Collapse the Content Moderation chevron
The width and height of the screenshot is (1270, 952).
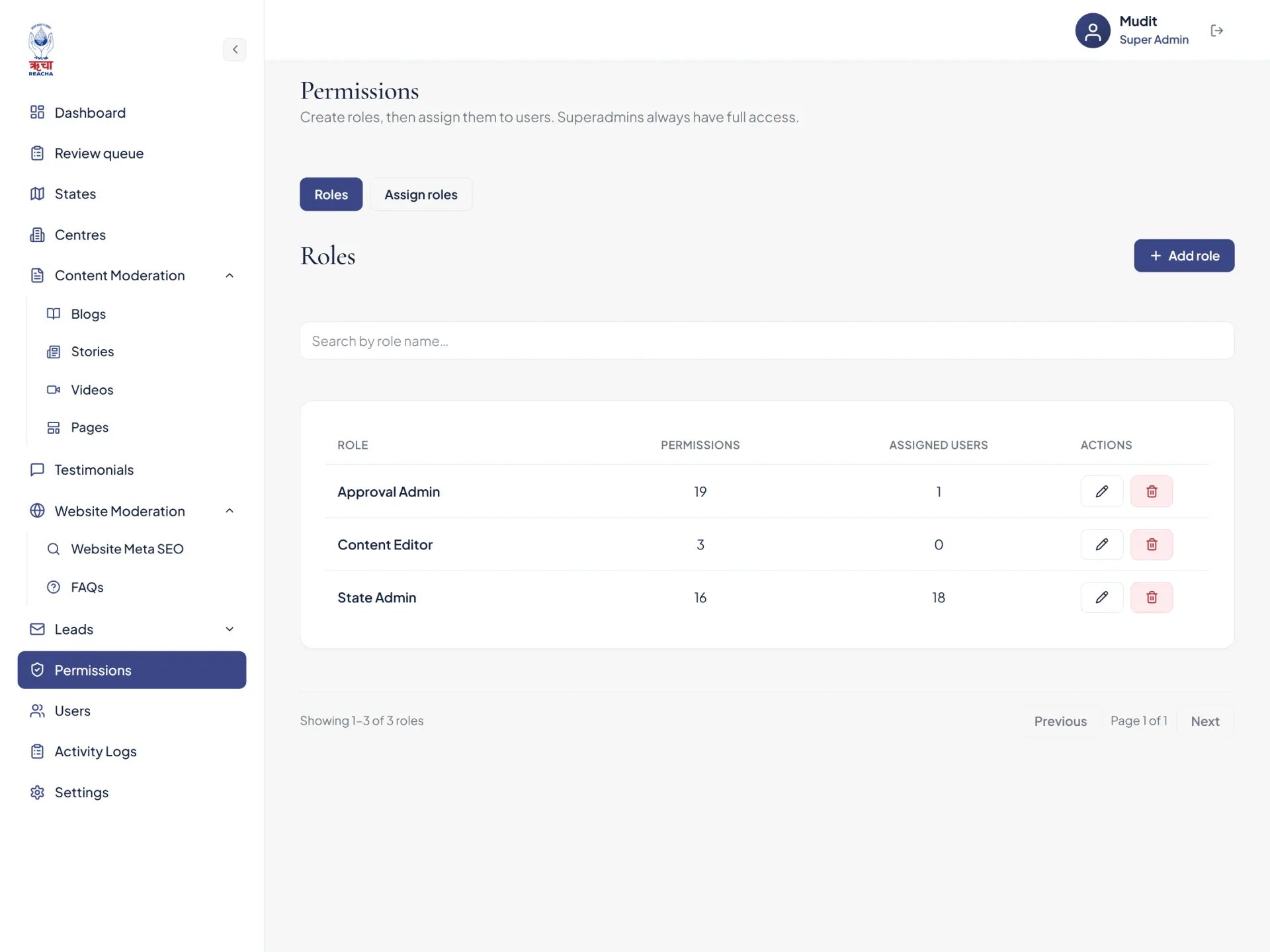coord(230,275)
